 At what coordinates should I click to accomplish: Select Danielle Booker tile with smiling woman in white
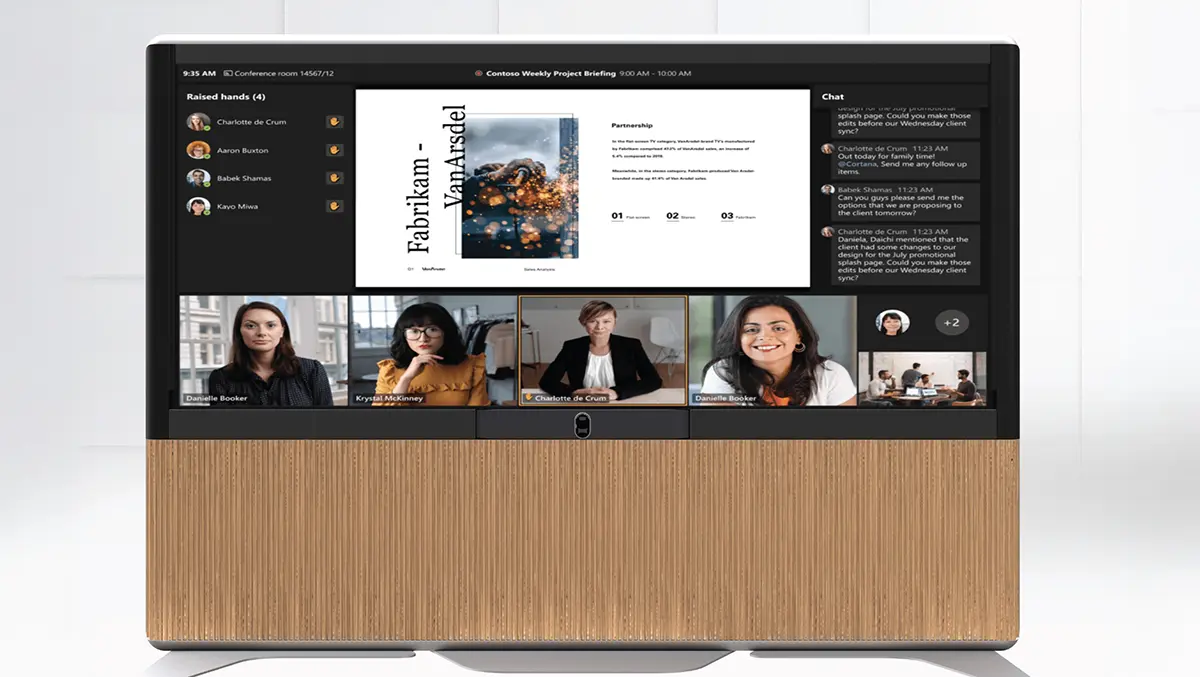(772, 350)
